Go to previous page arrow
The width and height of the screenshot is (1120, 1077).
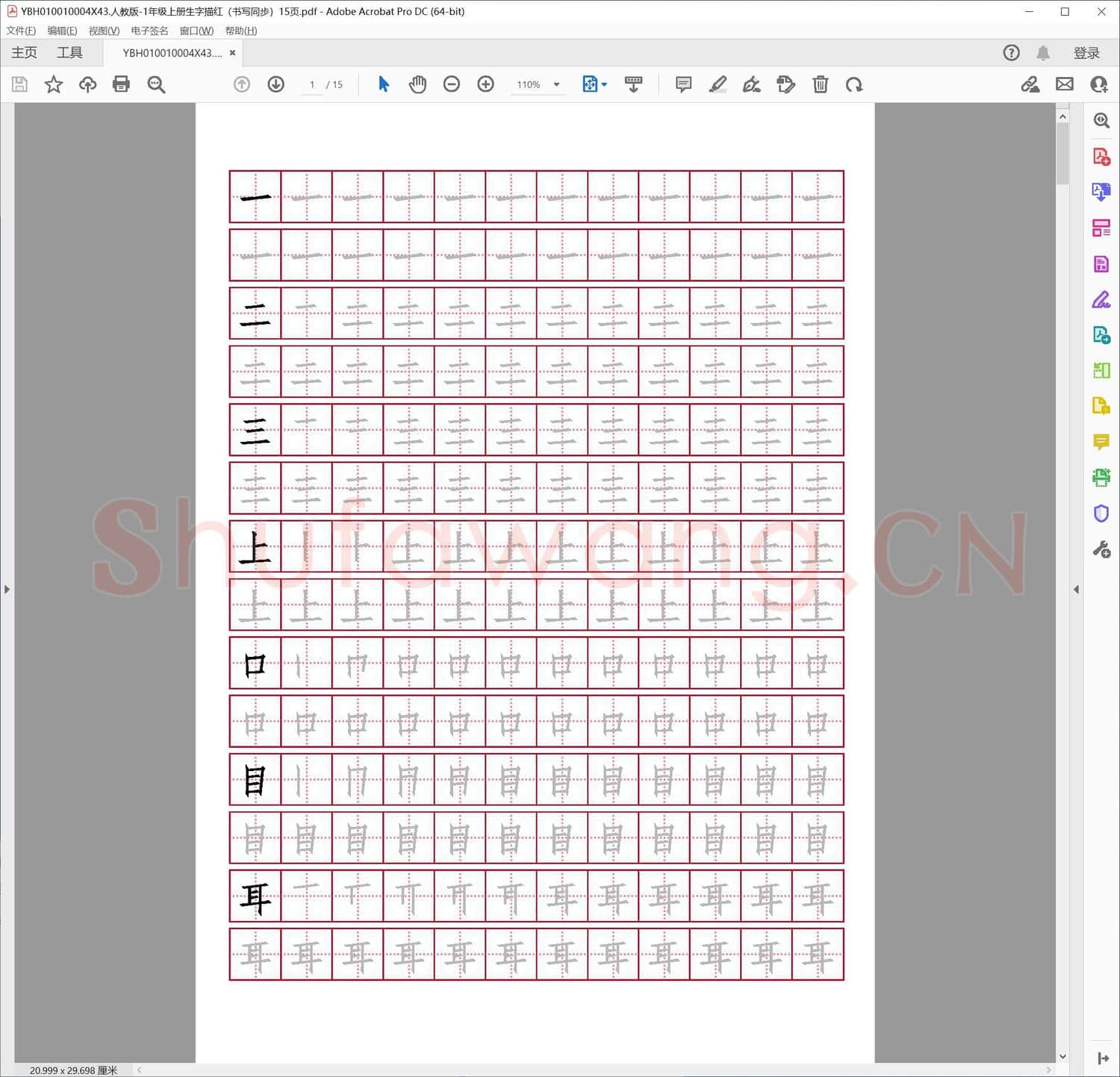pos(241,84)
